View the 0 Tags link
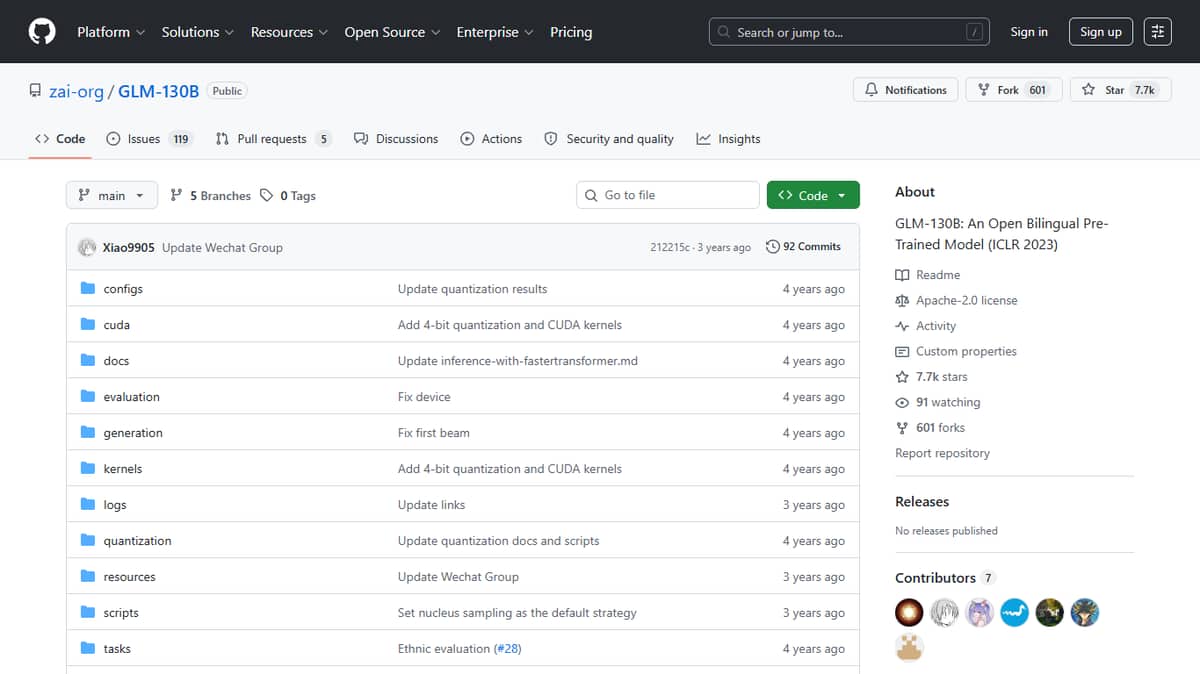The image size is (1200, 674). tap(288, 196)
